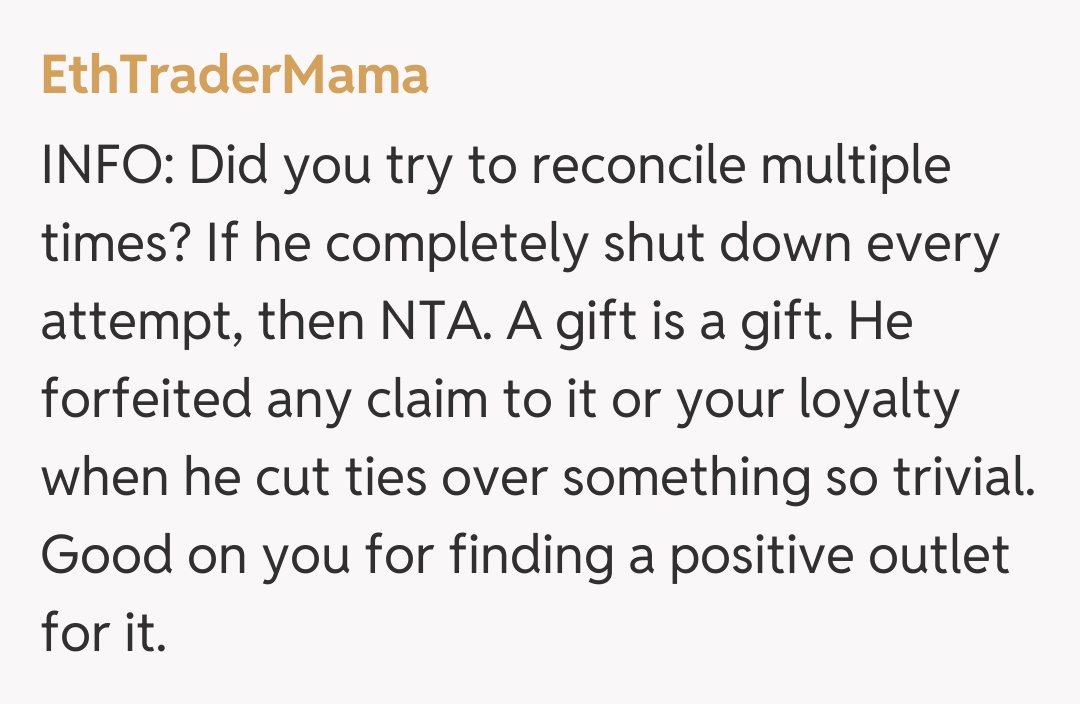This screenshot has height=704, width=1080.
Task: Click the word "INFO:" in the comment
Action: [x=106, y=165]
